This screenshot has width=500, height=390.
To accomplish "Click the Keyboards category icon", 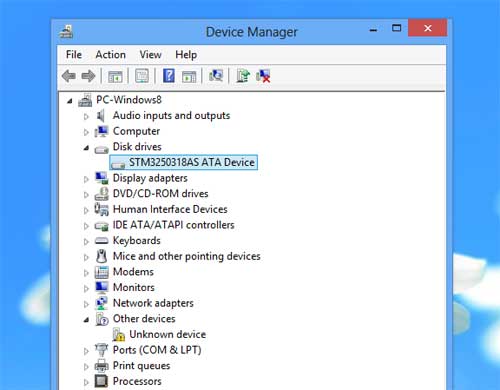I will [101, 241].
